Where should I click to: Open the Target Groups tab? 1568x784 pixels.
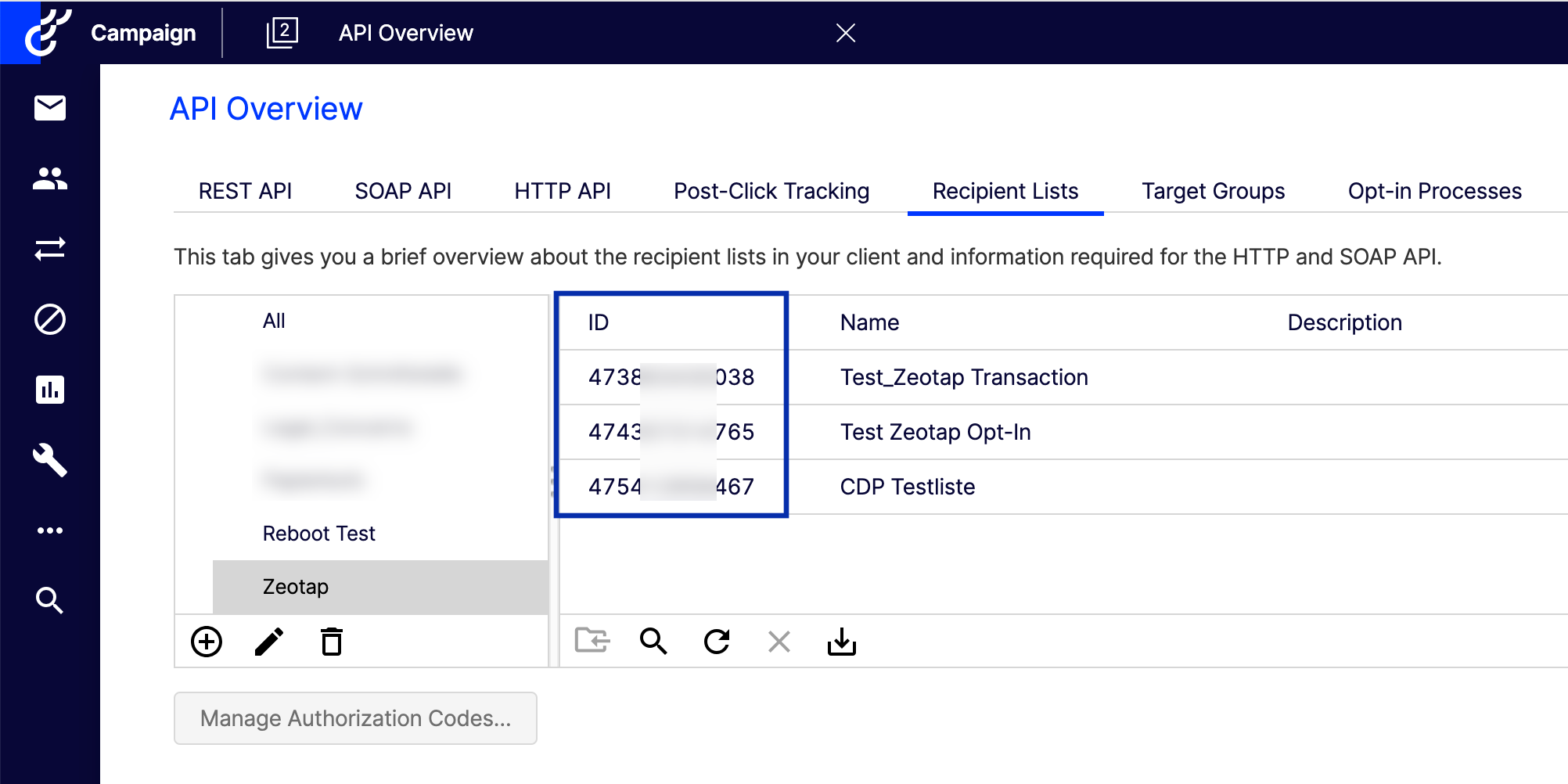pos(1214,191)
